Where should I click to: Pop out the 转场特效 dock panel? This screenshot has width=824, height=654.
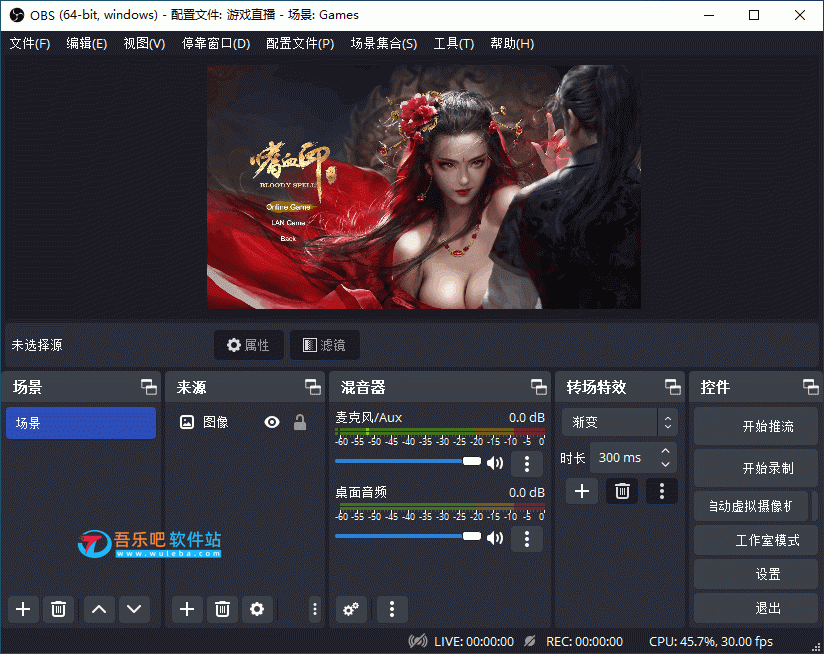coord(673,388)
